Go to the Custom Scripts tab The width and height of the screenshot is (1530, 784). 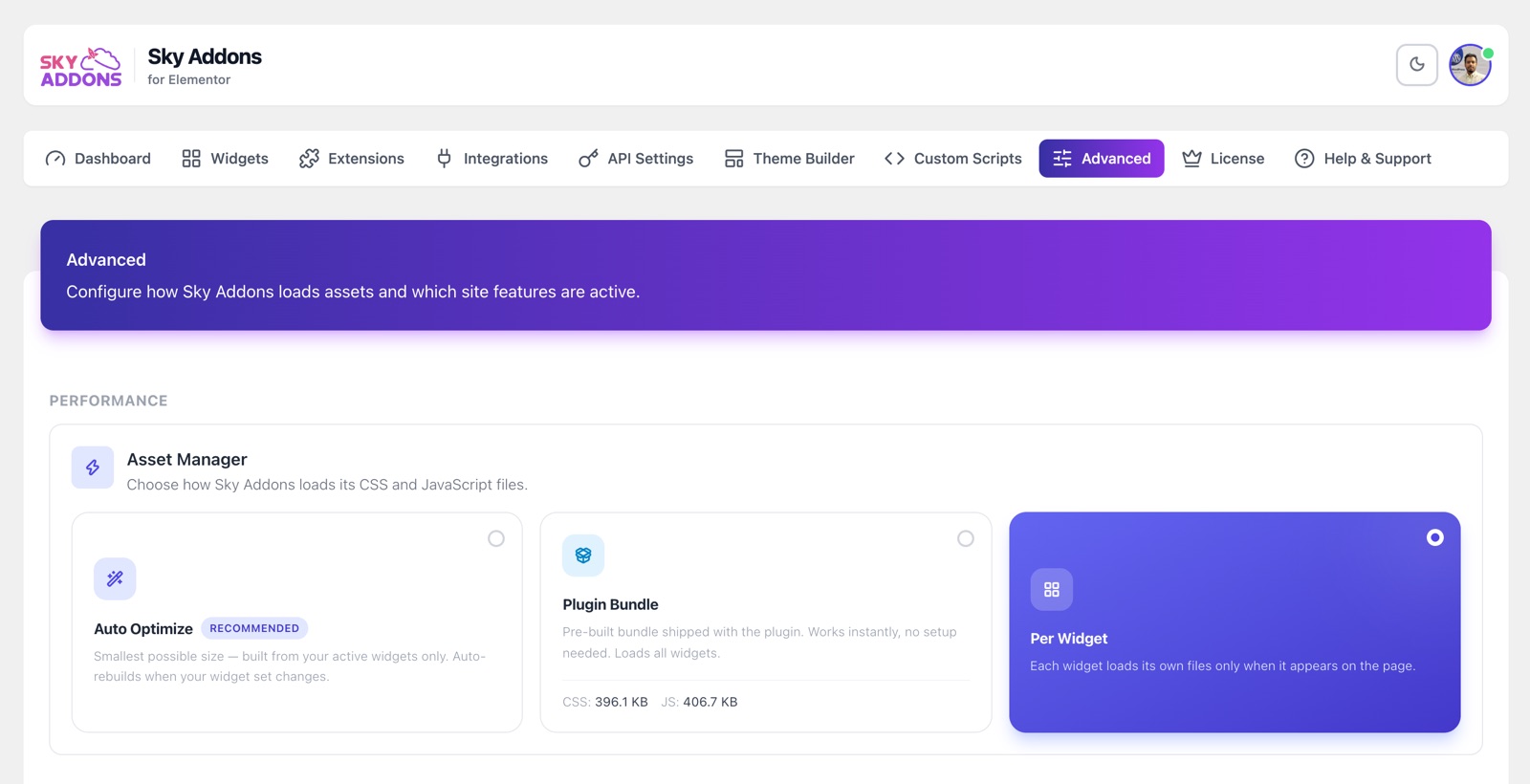pos(953,159)
